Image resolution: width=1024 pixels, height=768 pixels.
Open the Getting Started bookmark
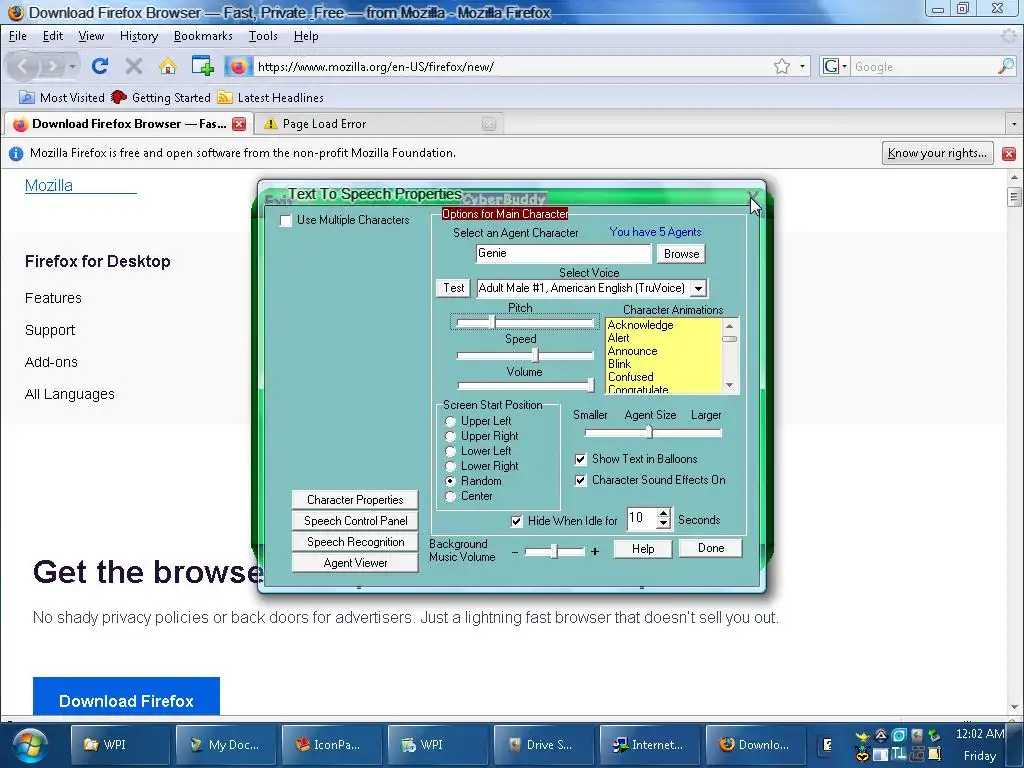tap(161, 97)
